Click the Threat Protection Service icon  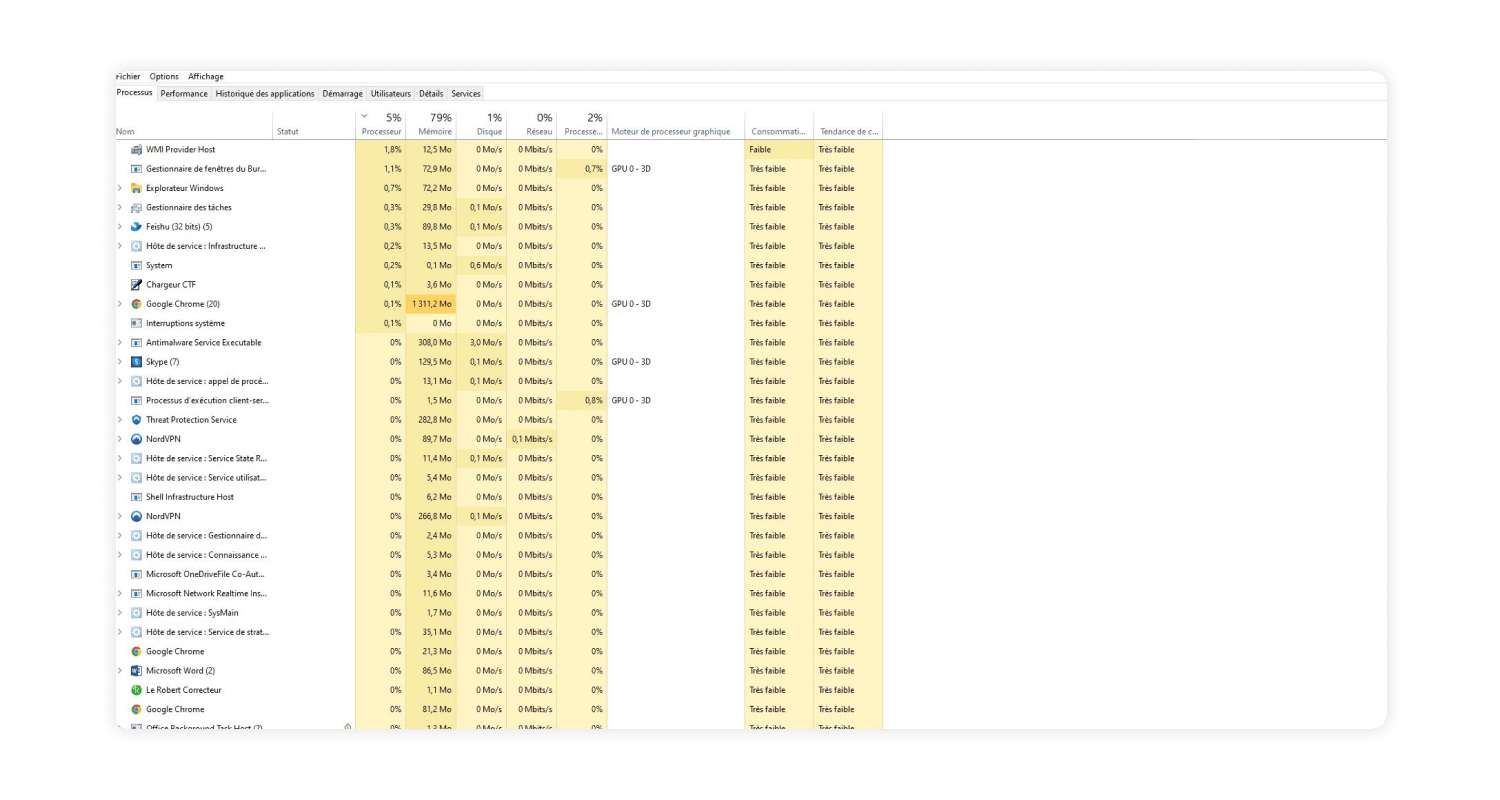136,420
